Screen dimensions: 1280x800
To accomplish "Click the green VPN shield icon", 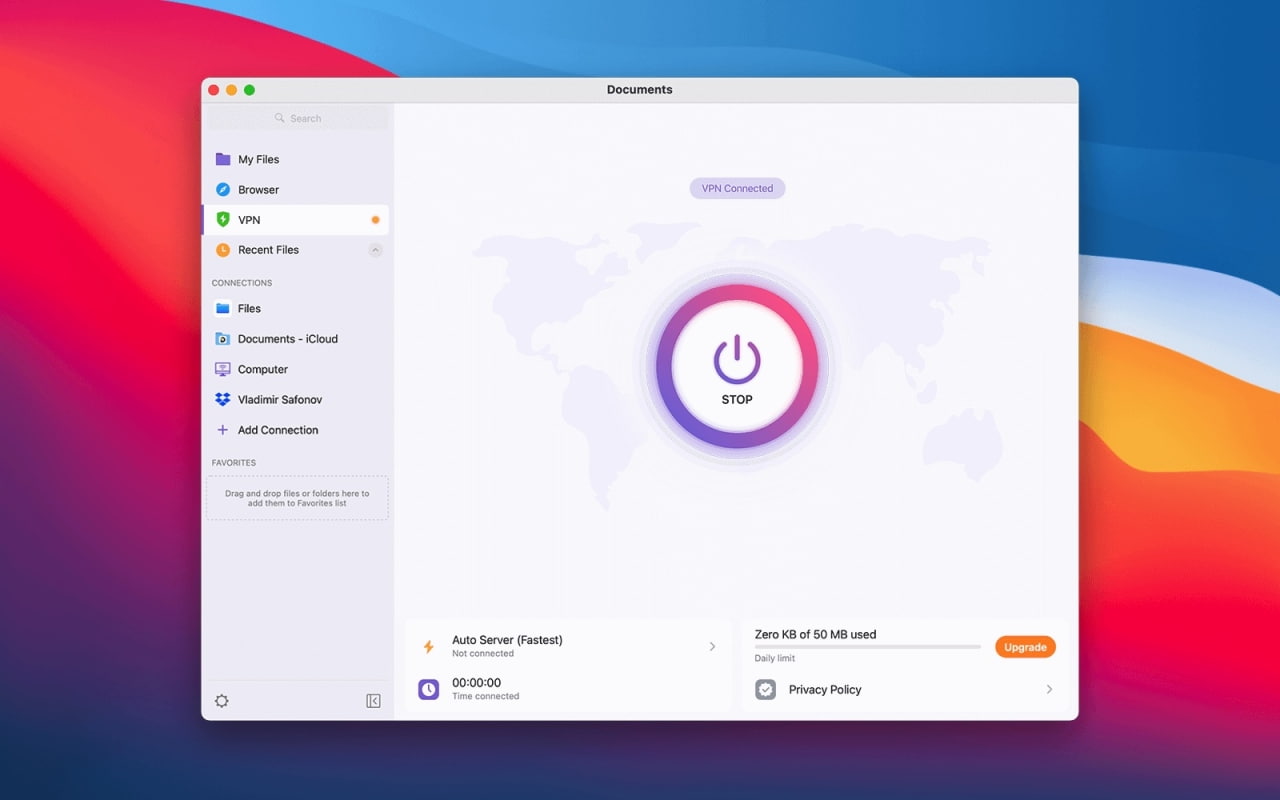I will [223, 219].
